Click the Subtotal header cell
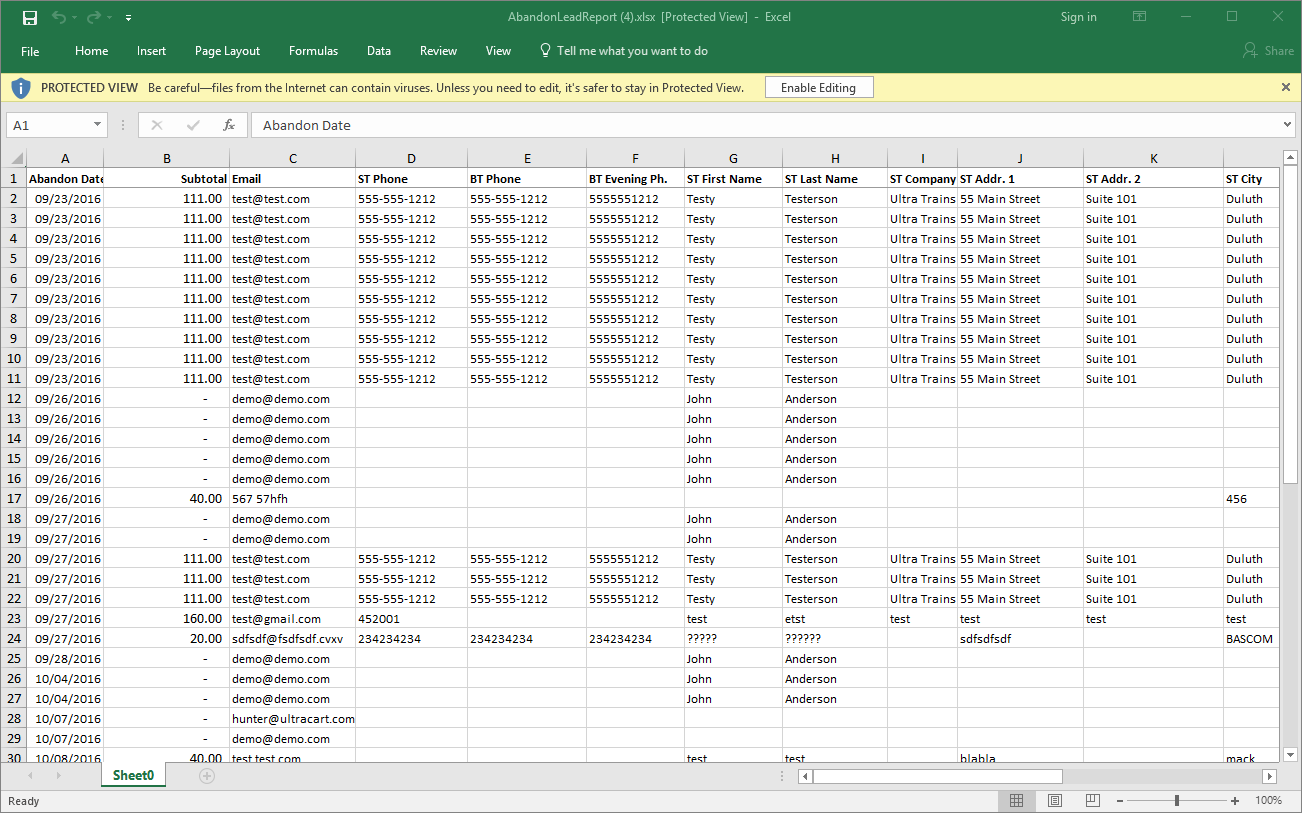Viewport: 1302px width, 813px height. click(x=166, y=179)
